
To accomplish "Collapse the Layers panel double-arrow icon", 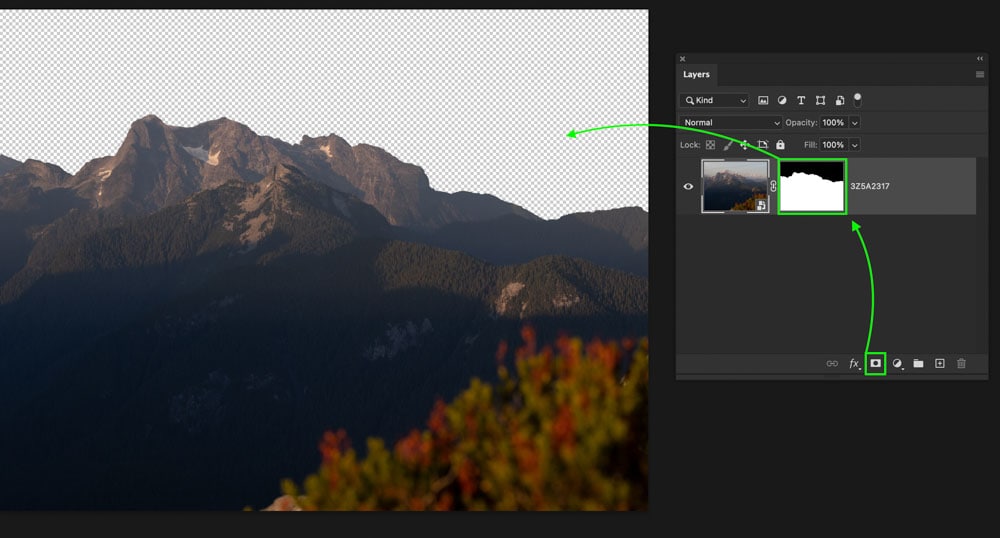I will (x=980, y=58).
